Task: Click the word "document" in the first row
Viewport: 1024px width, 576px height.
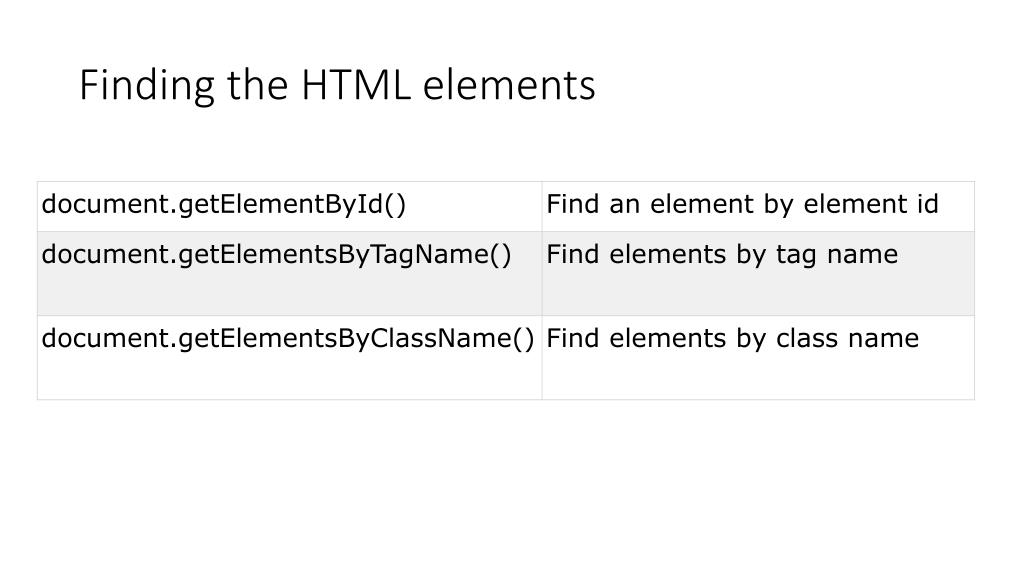Action: (x=105, y=204)
